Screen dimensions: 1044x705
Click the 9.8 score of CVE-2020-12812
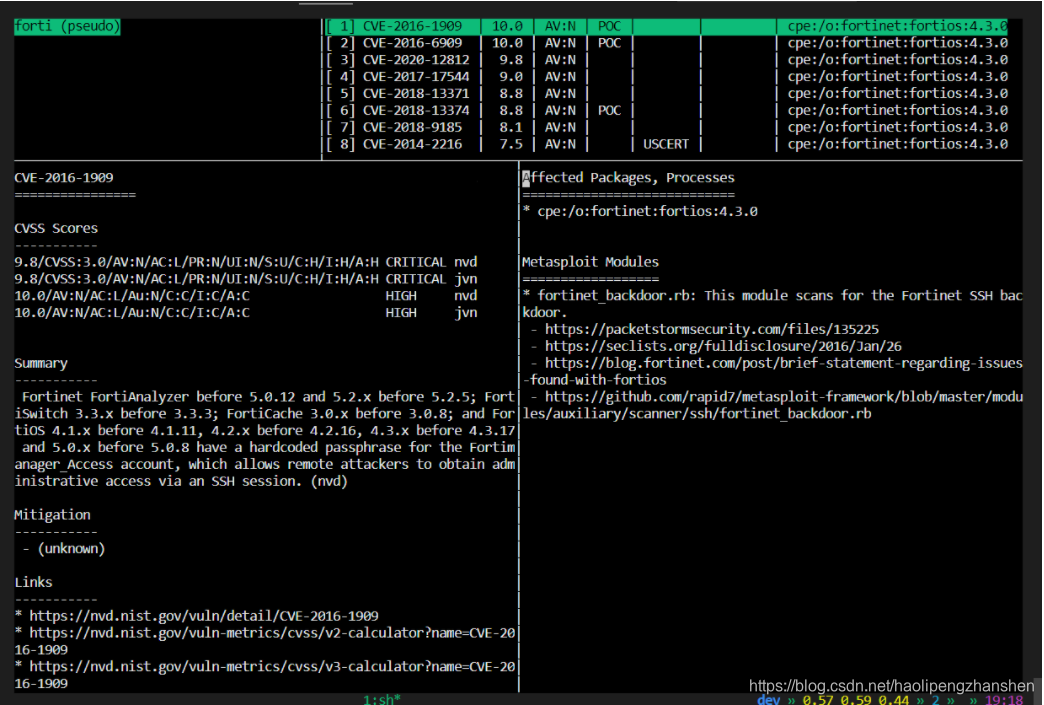point(511,60)
